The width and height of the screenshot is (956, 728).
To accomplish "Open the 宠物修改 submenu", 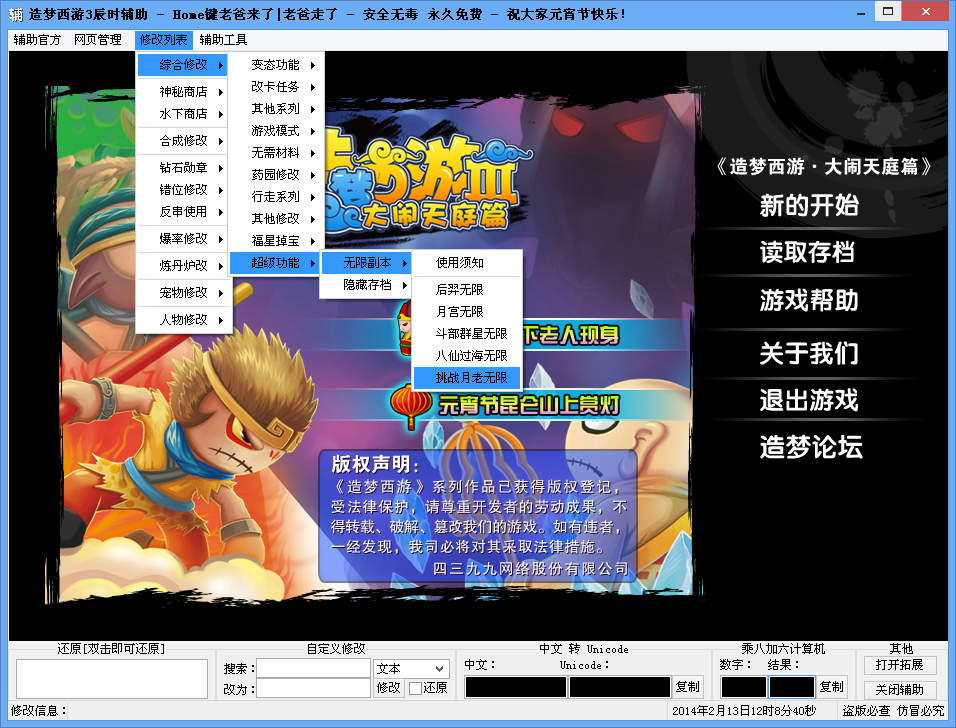I will point(183,293).
